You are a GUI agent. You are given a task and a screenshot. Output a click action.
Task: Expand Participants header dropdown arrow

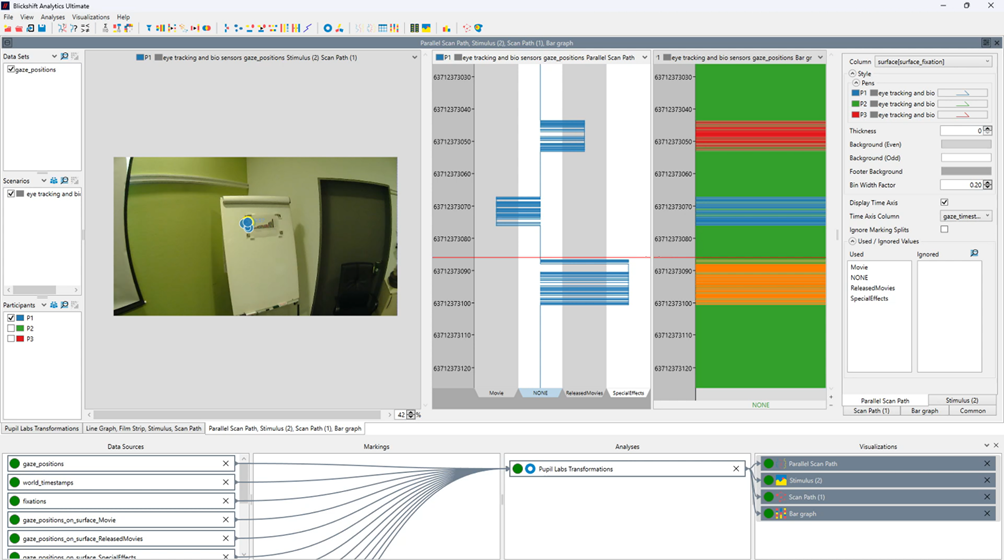(44, 305)
